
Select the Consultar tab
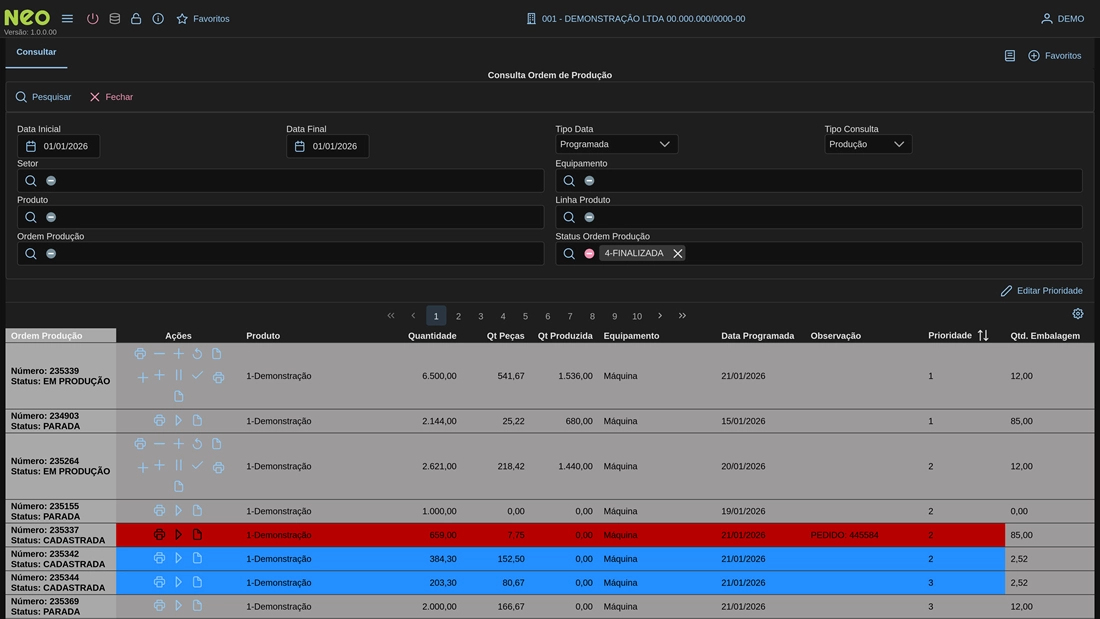[36, 52]
